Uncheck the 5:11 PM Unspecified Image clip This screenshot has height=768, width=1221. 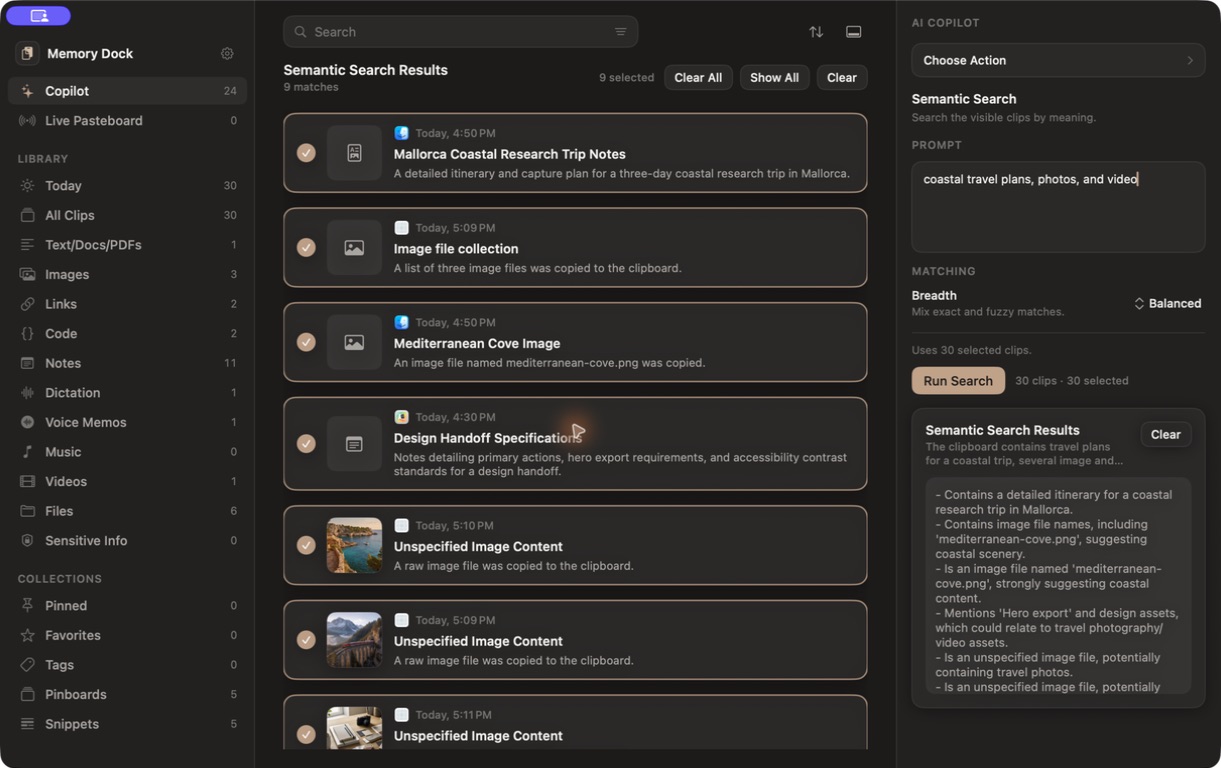(306, 734)
